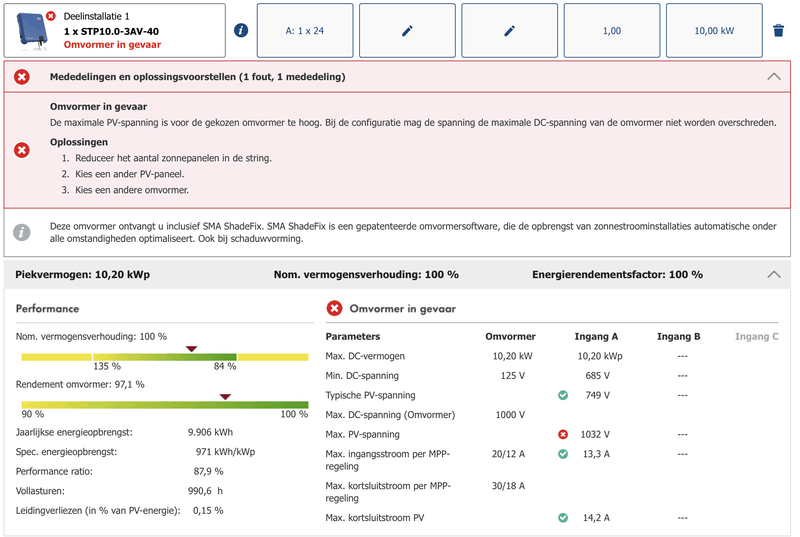Click the green check at Typische PV-spanning
Screen dimensions: 800x537
coord(563,395)
